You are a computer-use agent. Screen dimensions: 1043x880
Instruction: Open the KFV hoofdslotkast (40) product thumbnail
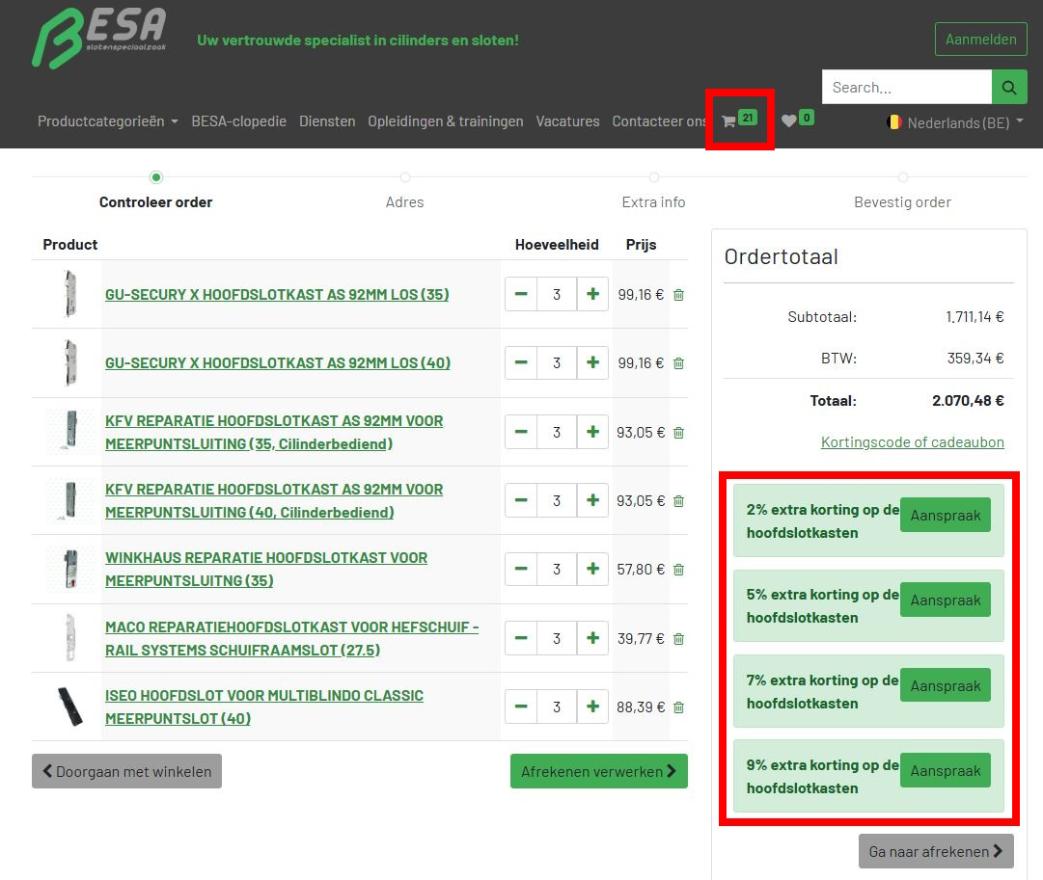67,500
